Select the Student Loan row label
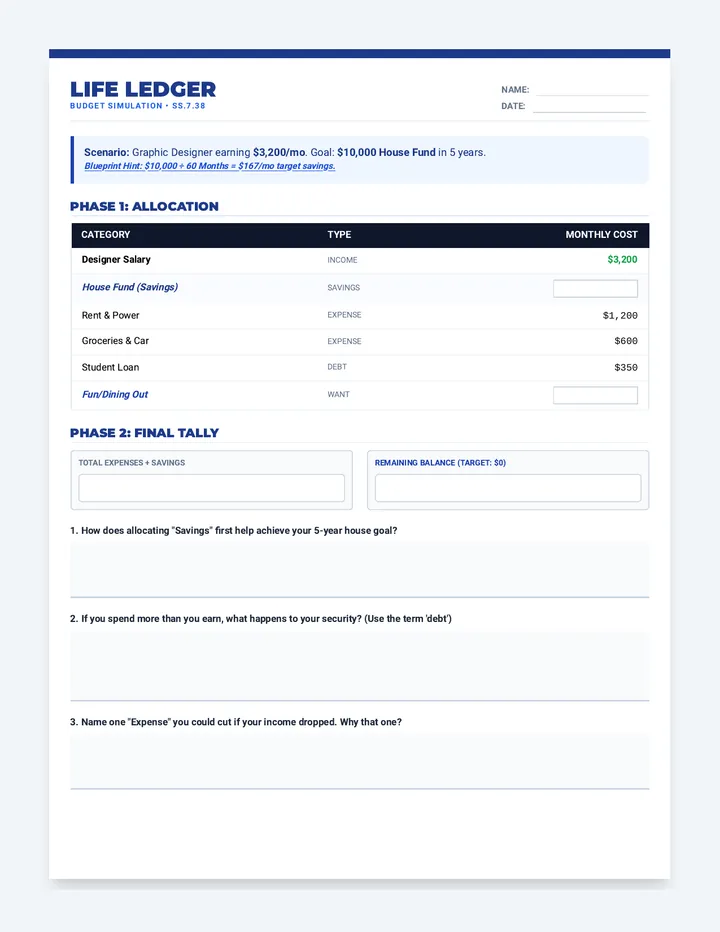 point(110,367)
